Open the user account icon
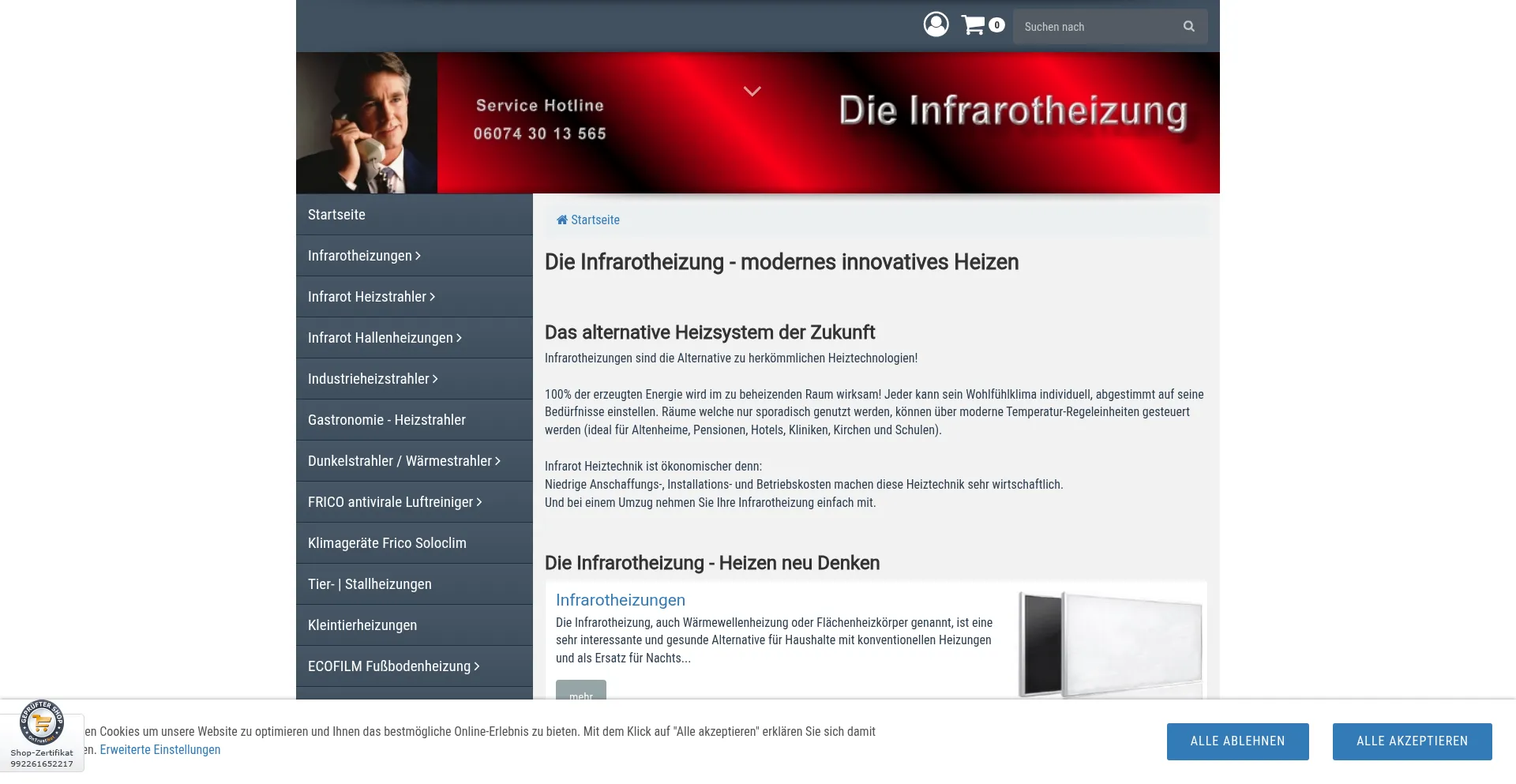 [x=936, y=24]
